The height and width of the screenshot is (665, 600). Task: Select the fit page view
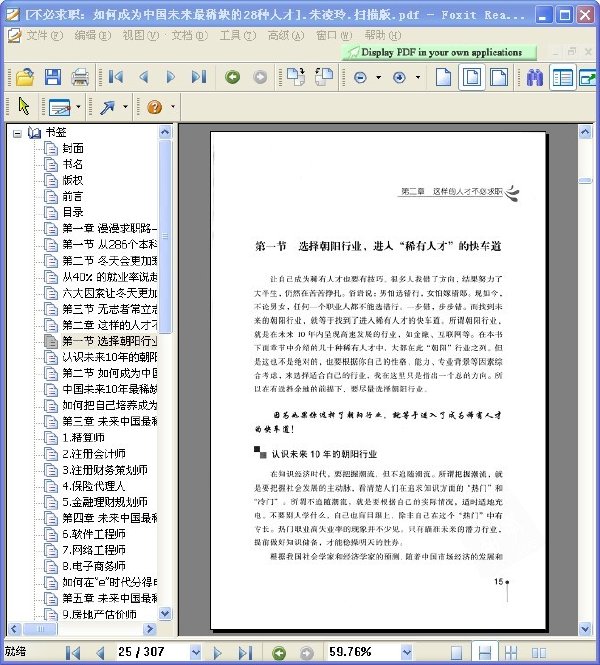point(472,77)
